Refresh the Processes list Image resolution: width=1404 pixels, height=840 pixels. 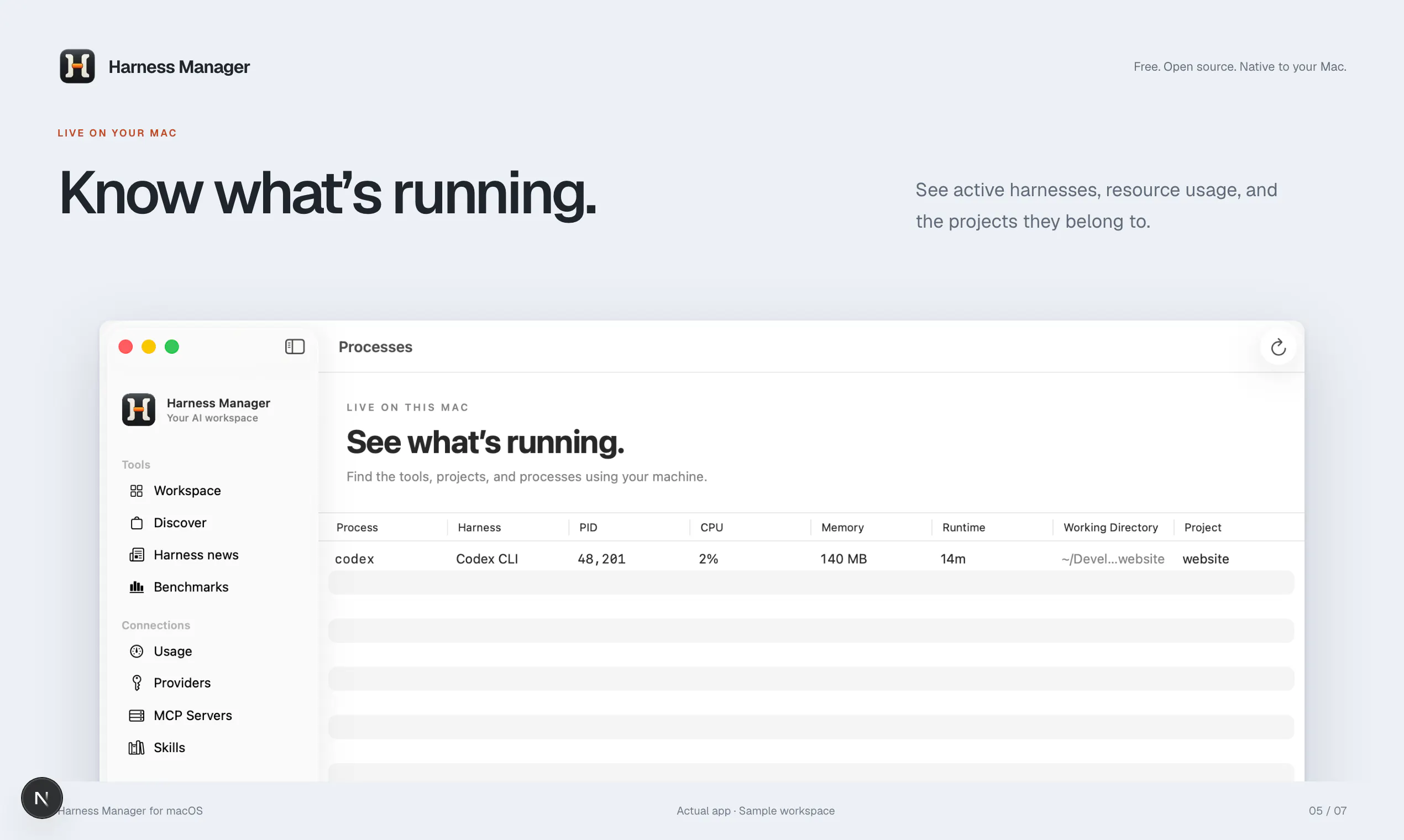(x=1278, y=347)
